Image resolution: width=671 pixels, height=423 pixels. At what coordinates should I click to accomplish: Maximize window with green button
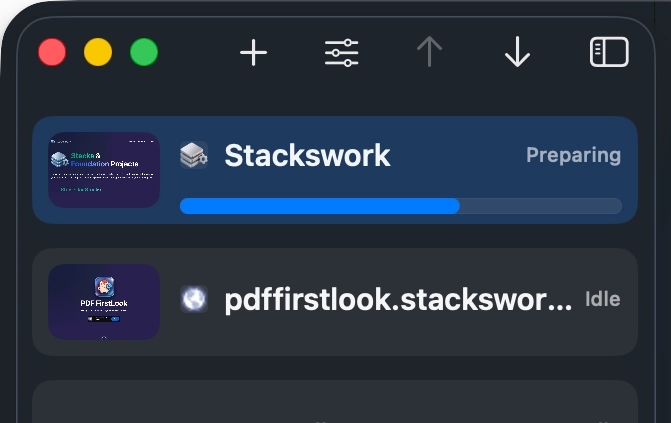pos(144,52)
